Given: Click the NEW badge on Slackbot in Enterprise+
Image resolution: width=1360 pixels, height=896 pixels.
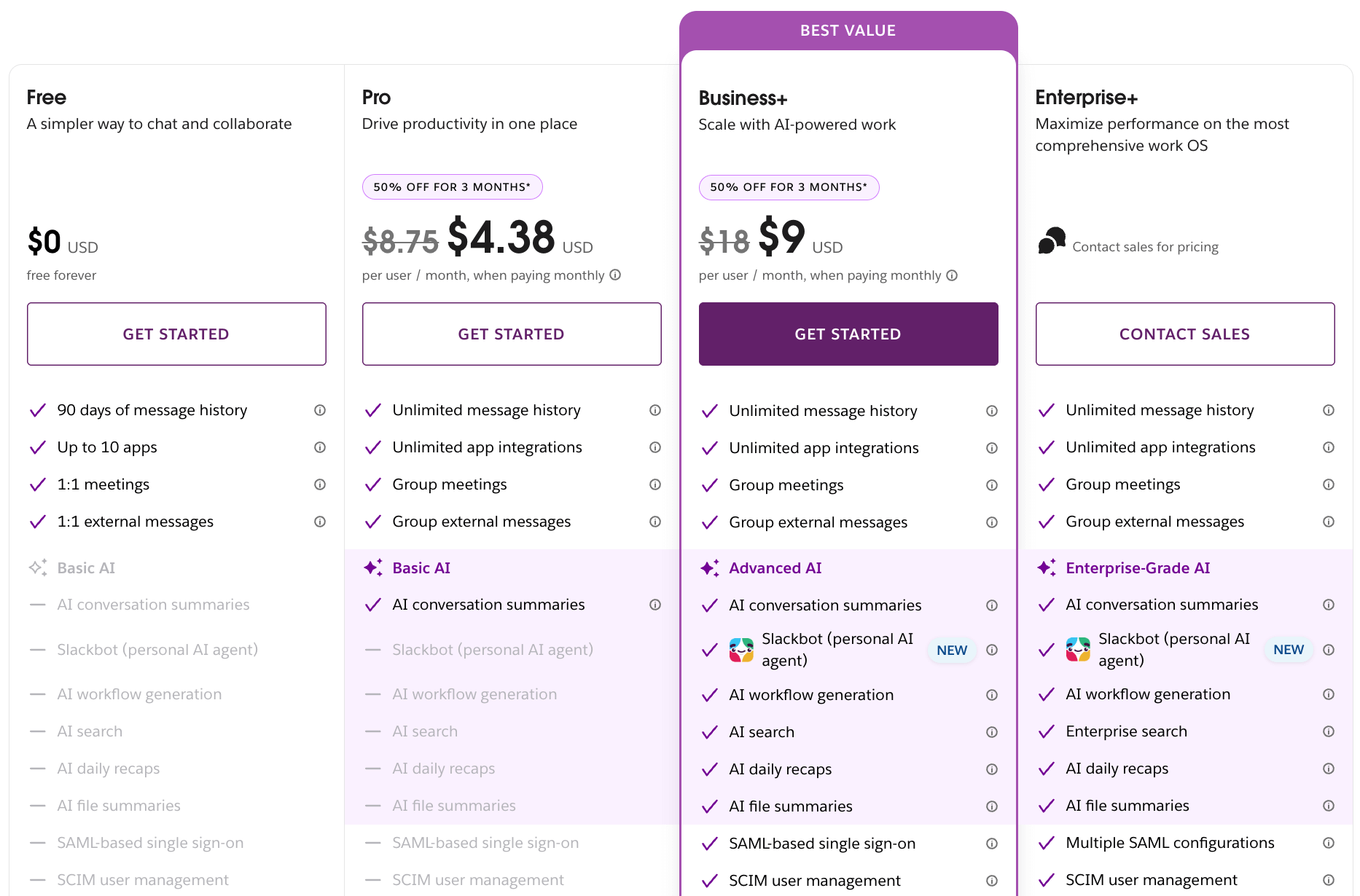Looking at the screenshot, I should point(1288,649).
